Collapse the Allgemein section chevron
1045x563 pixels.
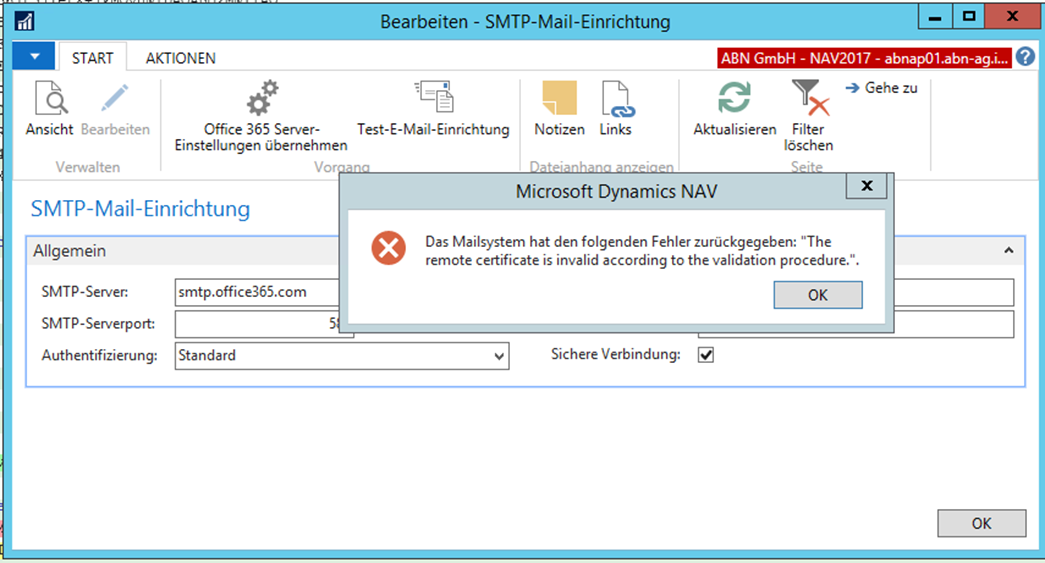(x=1008, y=251)
